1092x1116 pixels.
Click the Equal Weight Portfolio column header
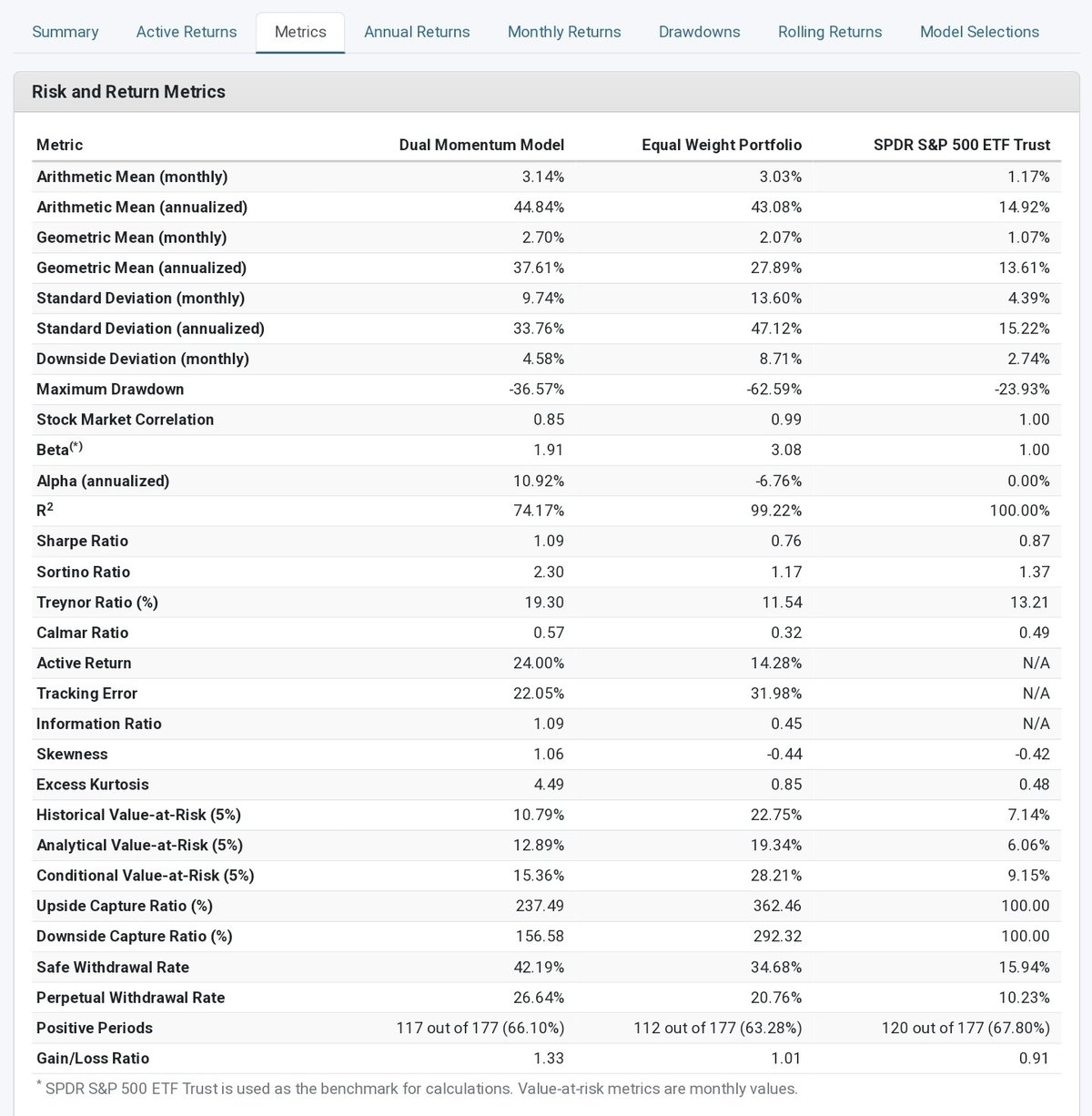point(722,145)
